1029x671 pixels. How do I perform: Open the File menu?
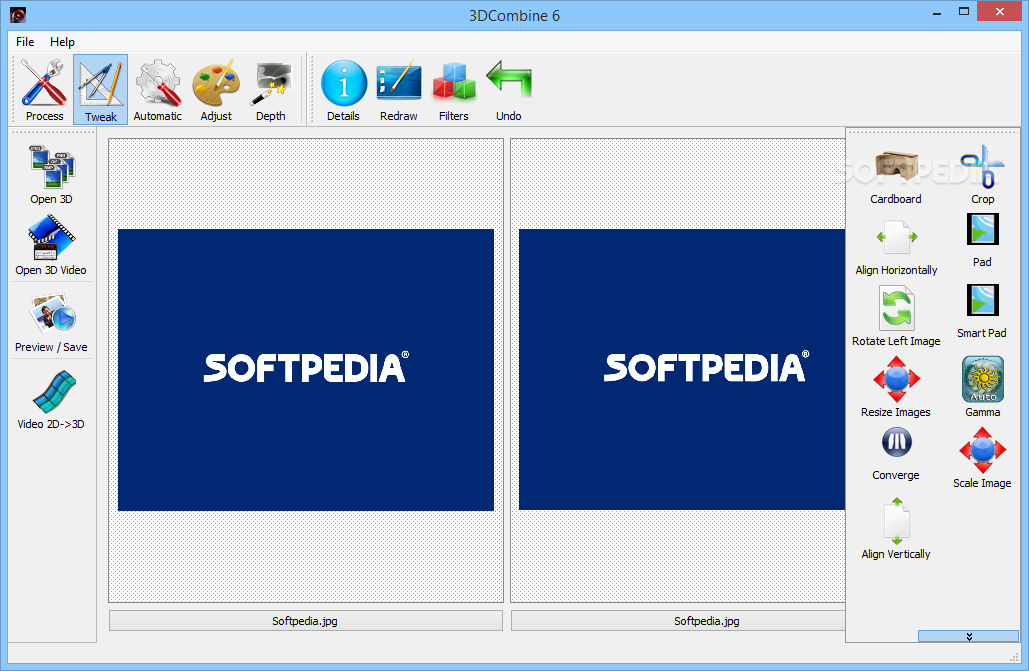25,41
